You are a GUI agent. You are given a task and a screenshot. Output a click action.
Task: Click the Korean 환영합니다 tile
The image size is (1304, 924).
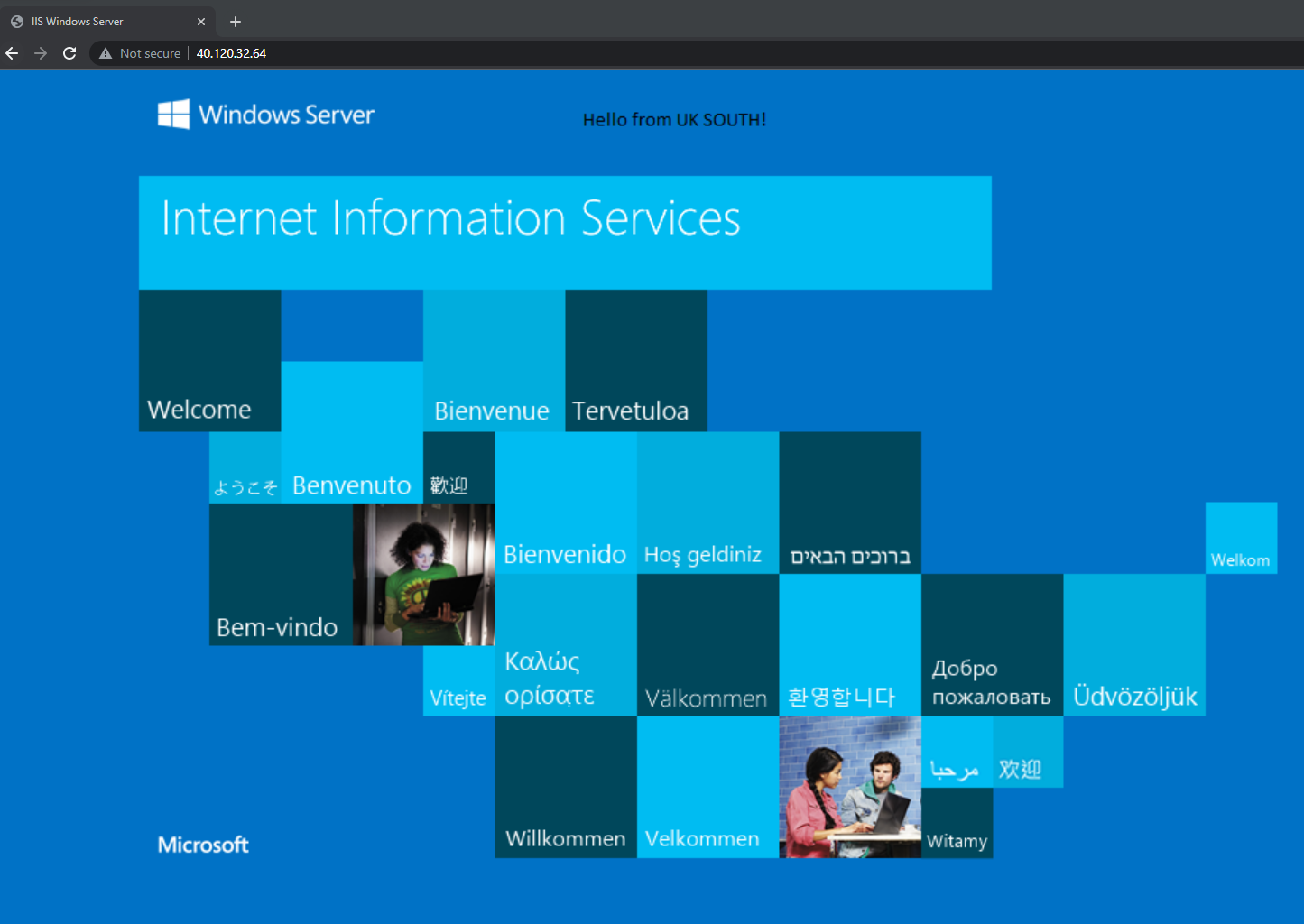coord(850,645)
